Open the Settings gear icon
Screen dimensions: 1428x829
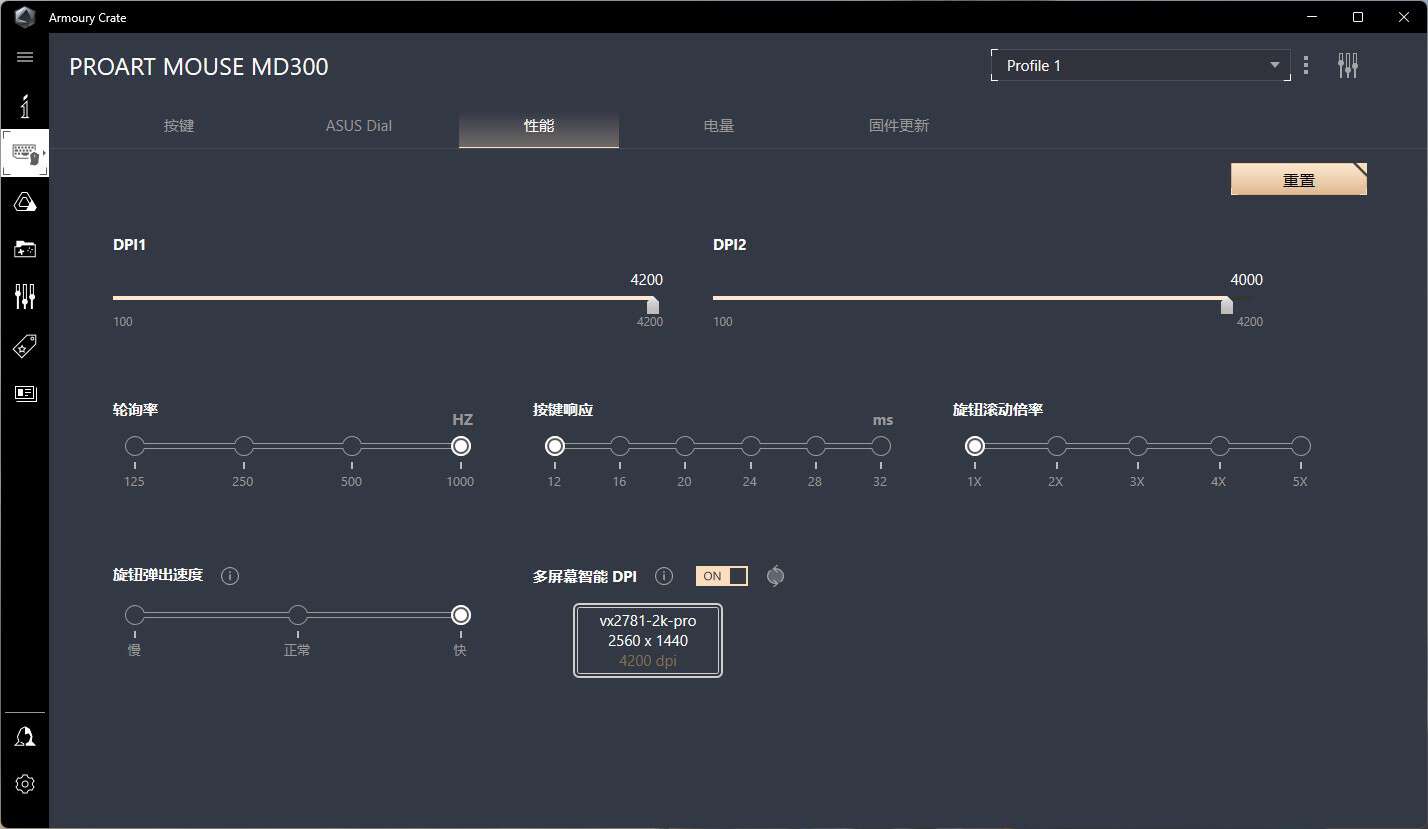tap(25, 784)
